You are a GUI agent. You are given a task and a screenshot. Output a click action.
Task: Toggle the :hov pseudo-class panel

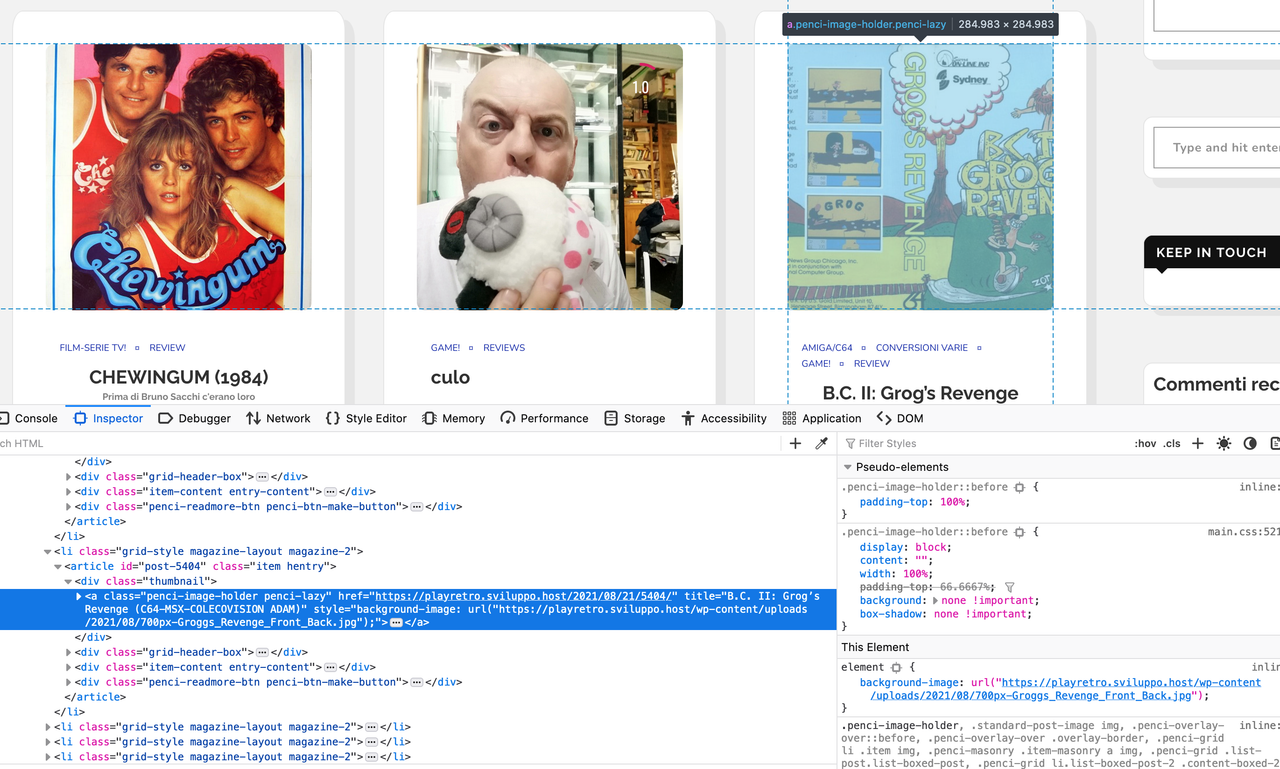coord(1145,443)
